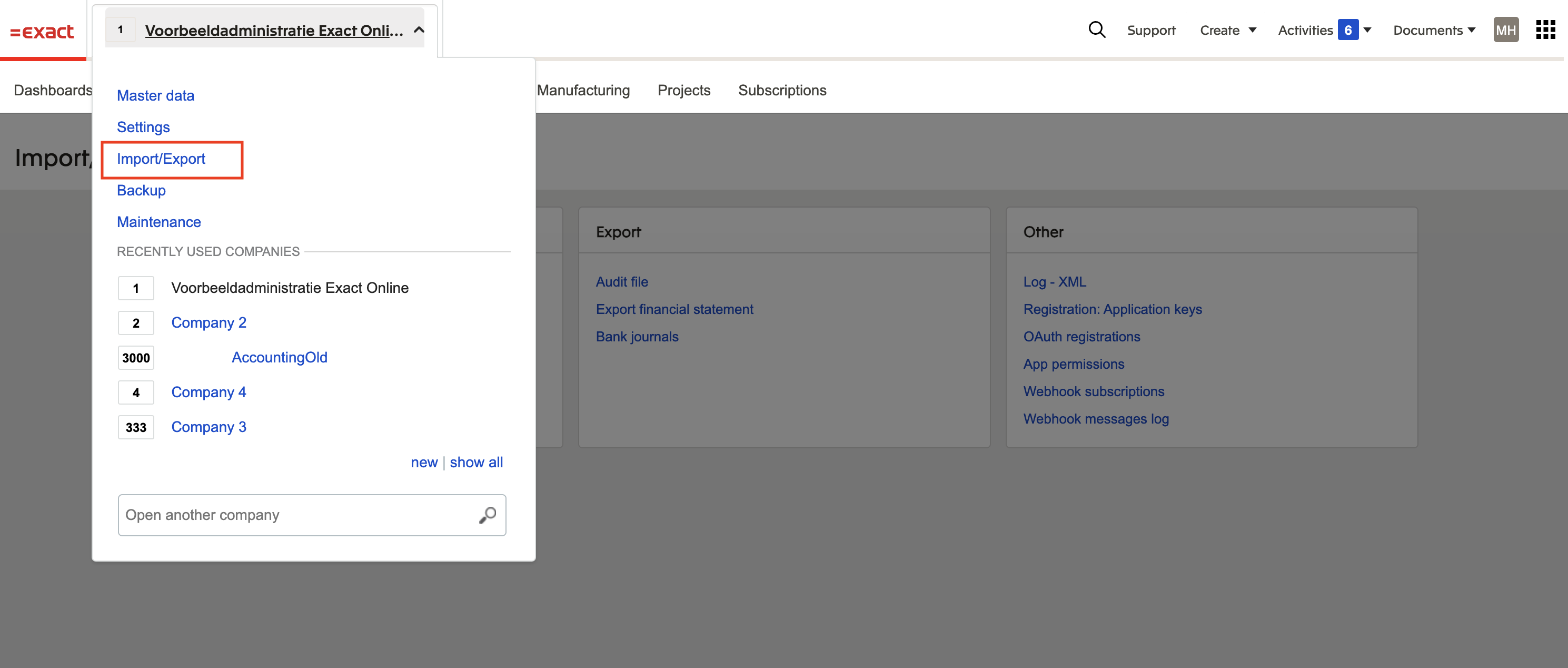Click the Activities notification badge showing 6

pyautogui.click(x=1348, y=30)
